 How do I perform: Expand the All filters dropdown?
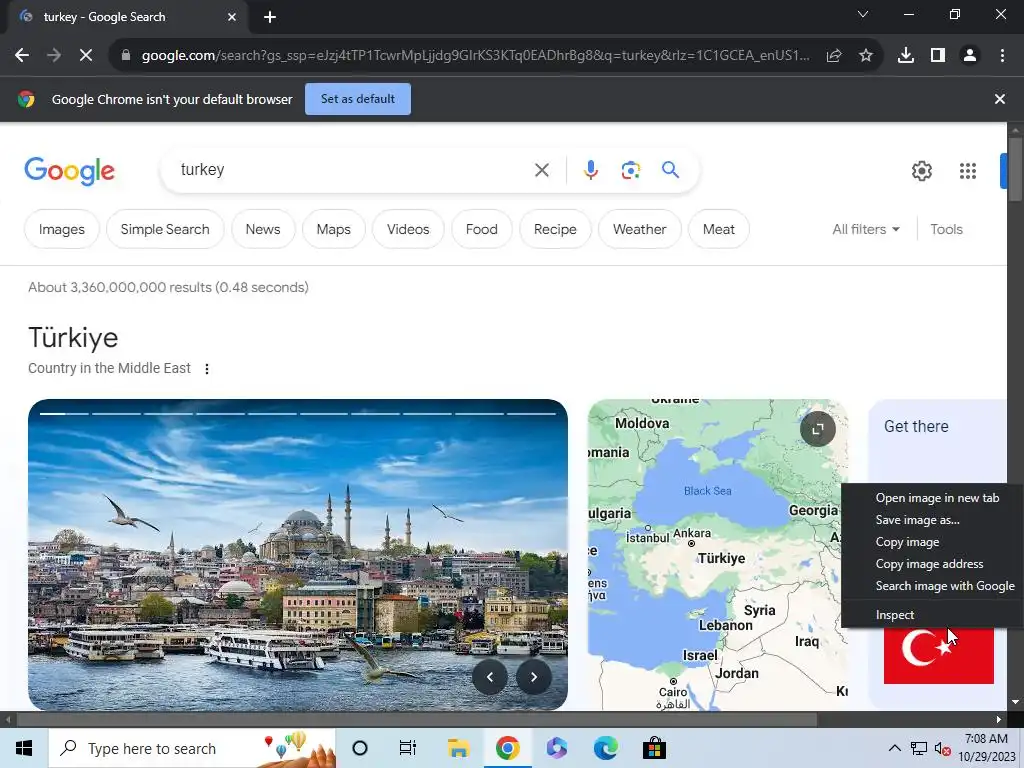(x=866, y=229)
